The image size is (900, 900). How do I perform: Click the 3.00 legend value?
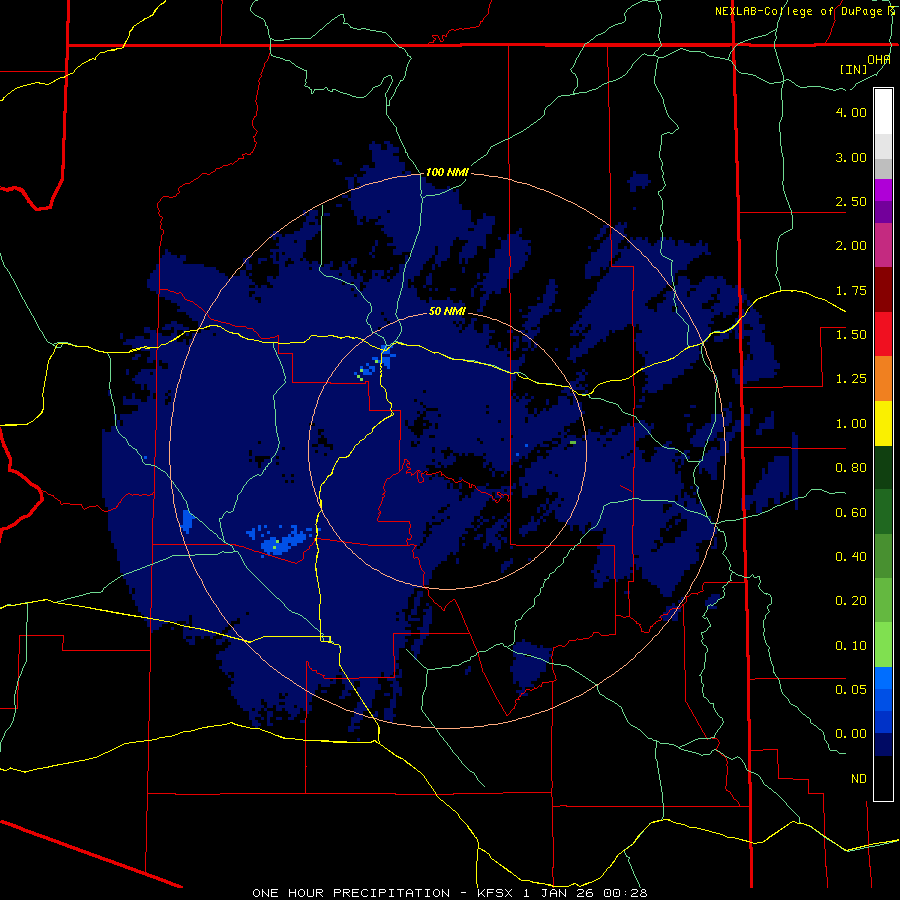[851, 157]
